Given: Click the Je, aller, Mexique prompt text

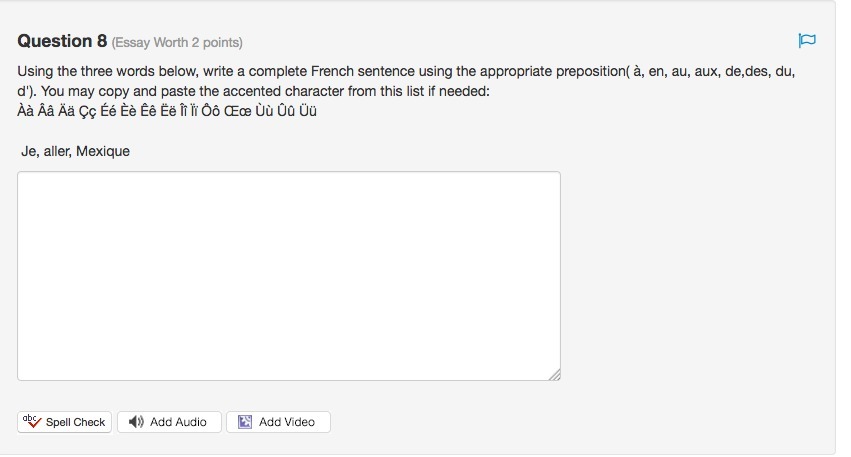Looking at the screenshot, I should tap(76, 152).
